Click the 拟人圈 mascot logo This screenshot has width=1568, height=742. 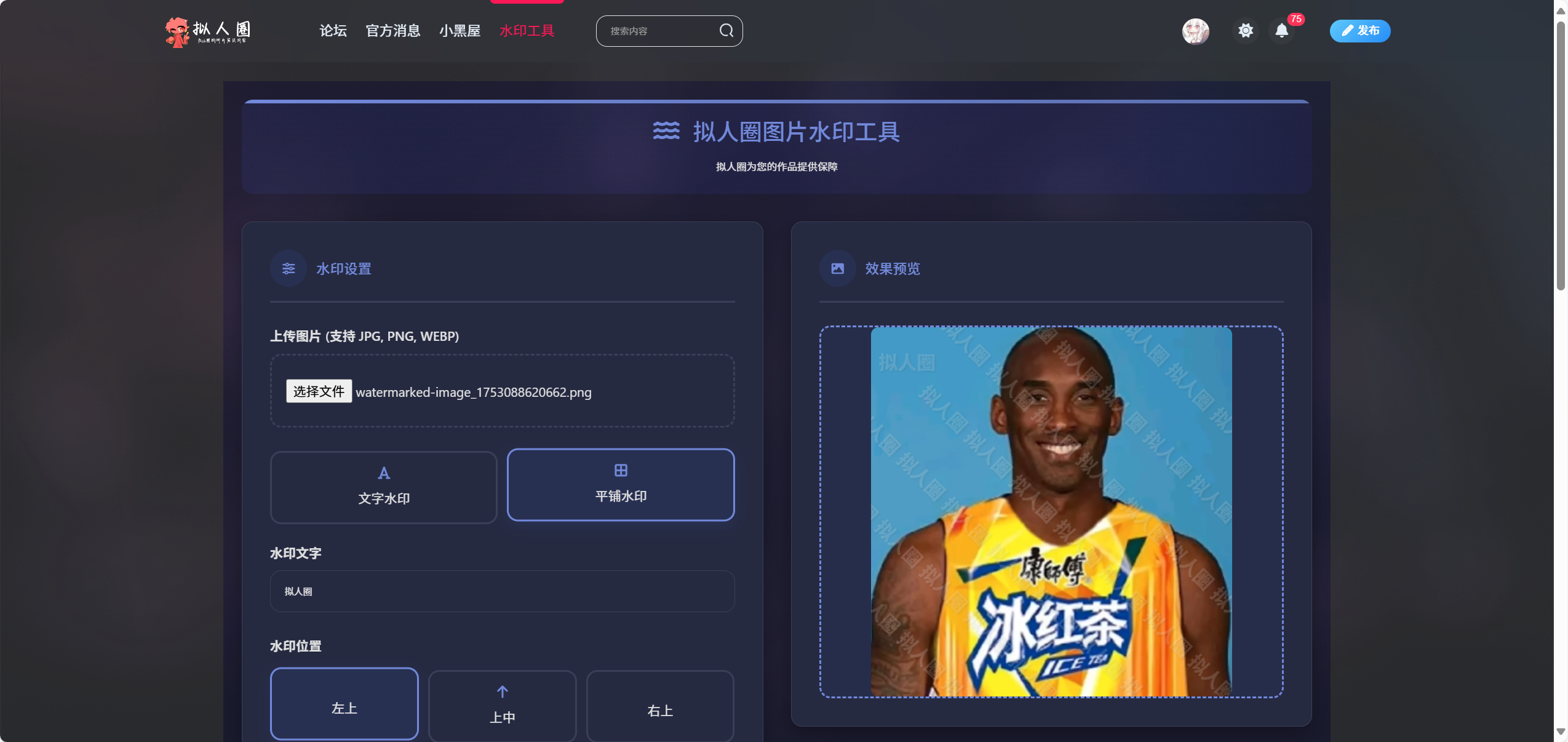177,31
